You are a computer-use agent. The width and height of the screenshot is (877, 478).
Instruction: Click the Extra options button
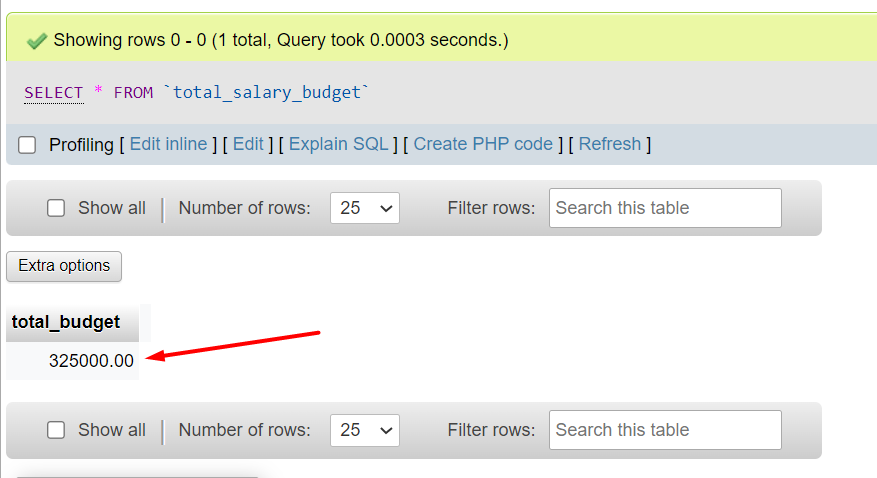point(64,266)
